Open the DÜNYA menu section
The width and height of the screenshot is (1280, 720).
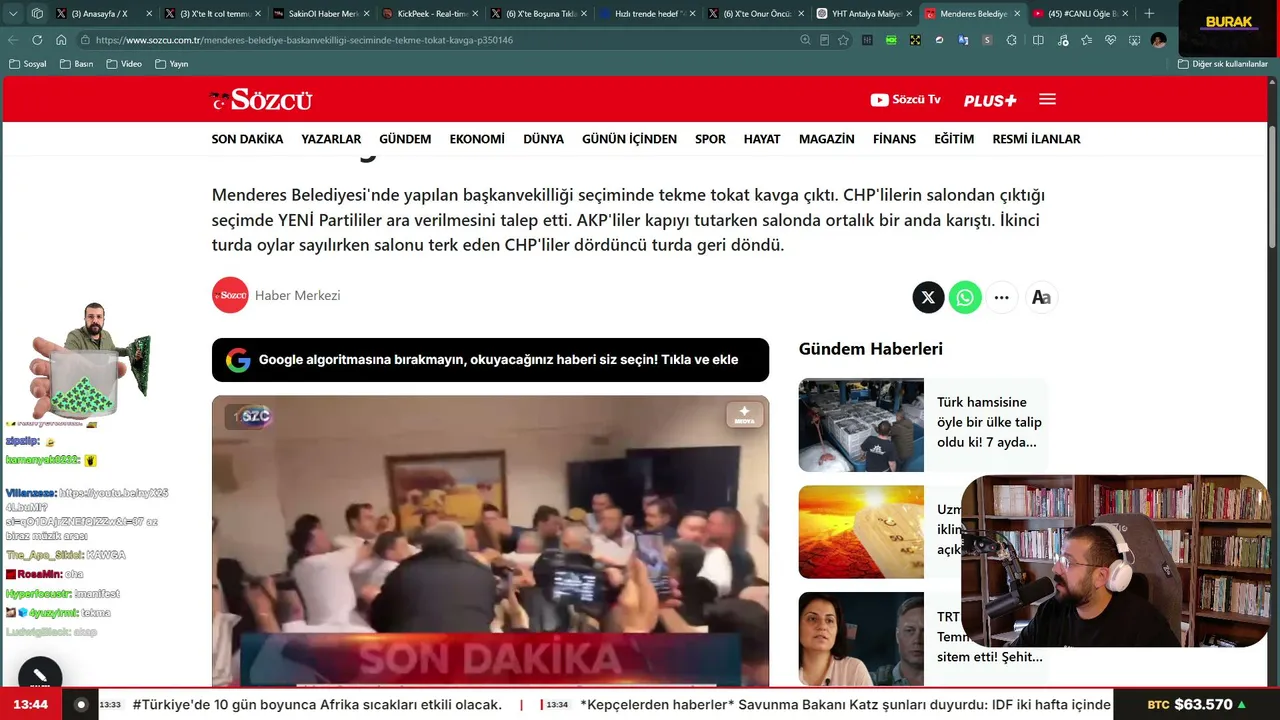[543, 139]
